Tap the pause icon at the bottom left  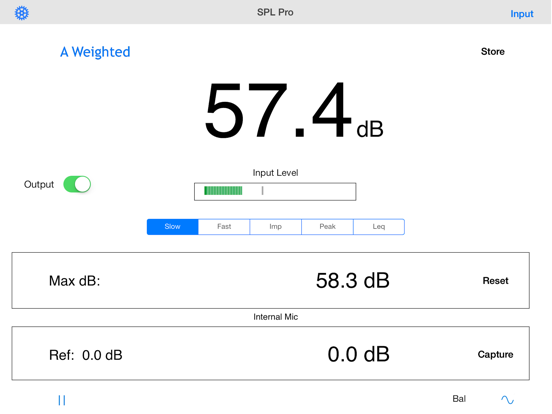point(62,400)
